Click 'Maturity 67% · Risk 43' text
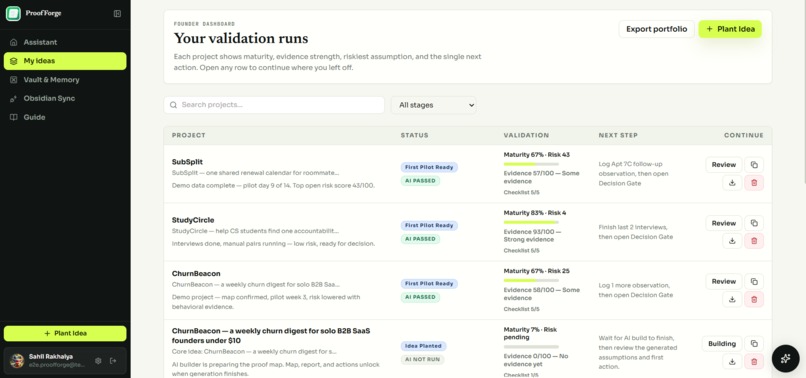The image size is (806, 378). [537, 155]
